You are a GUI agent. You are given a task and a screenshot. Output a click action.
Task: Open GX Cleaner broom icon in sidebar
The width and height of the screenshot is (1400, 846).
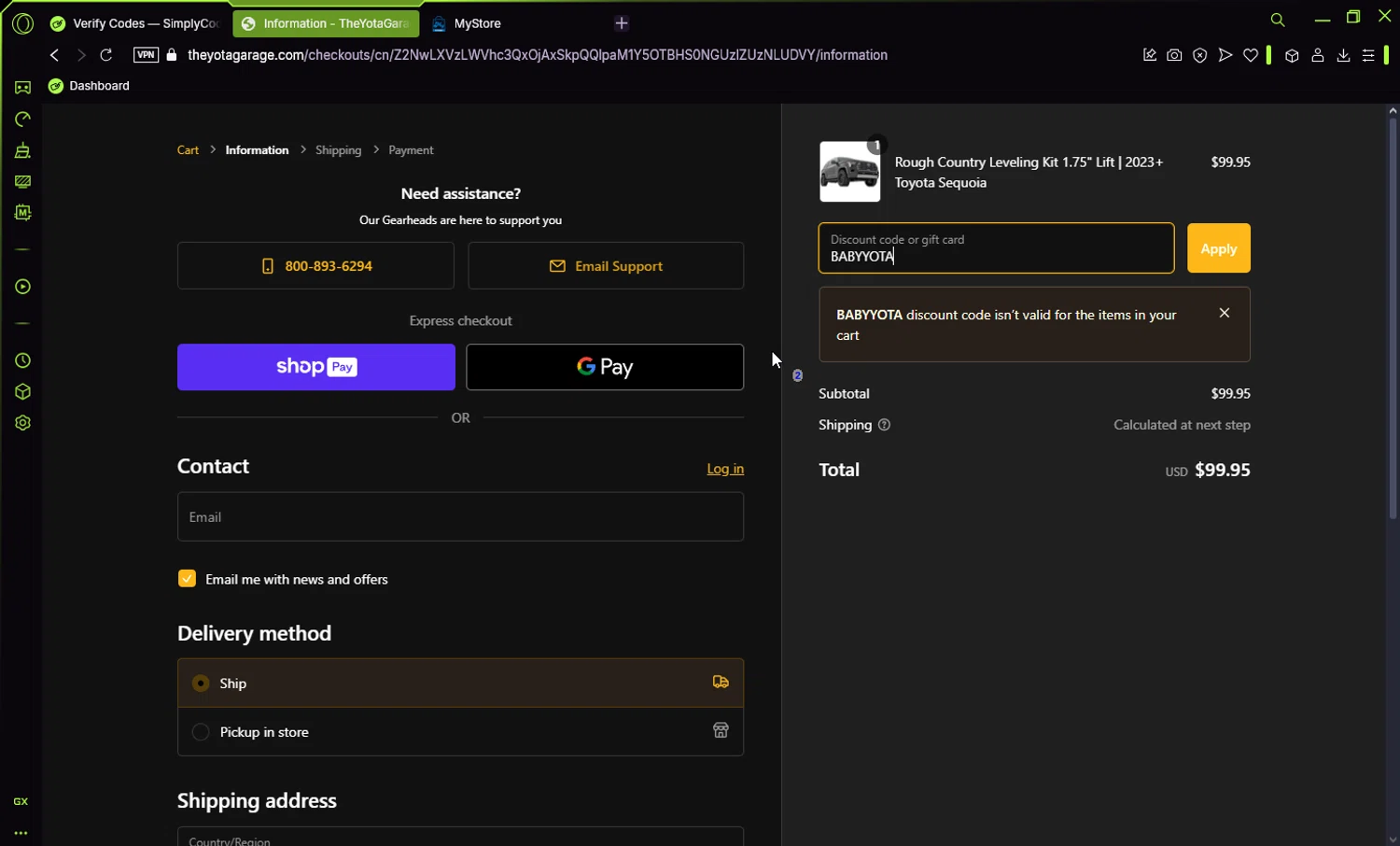tap(22, 150)
